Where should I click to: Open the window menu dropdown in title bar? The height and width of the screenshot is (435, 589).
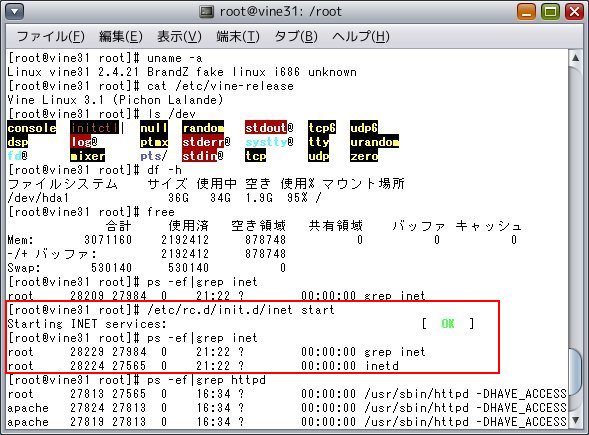[15, 12]
